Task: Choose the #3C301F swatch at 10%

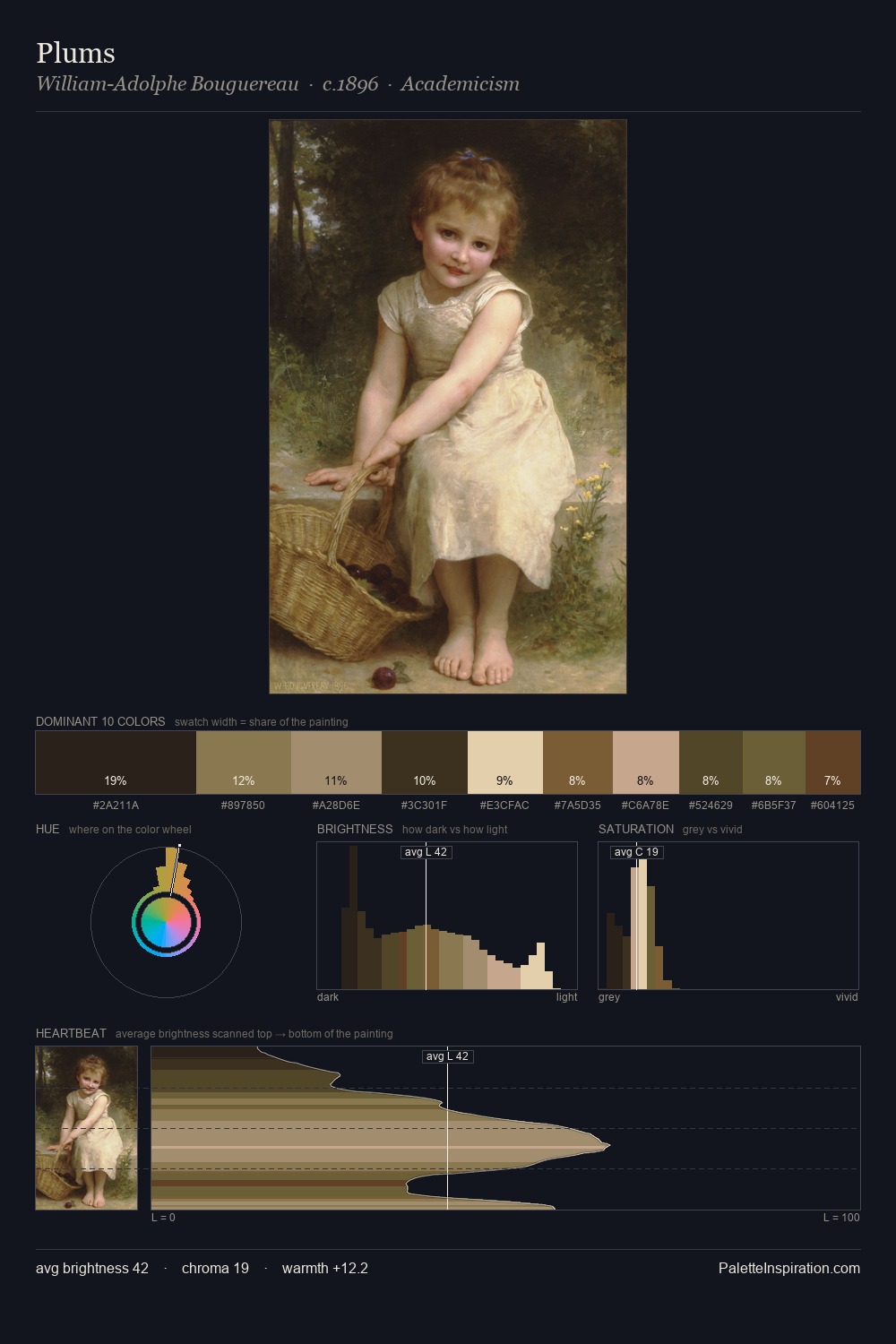Action: coord(425,762)
